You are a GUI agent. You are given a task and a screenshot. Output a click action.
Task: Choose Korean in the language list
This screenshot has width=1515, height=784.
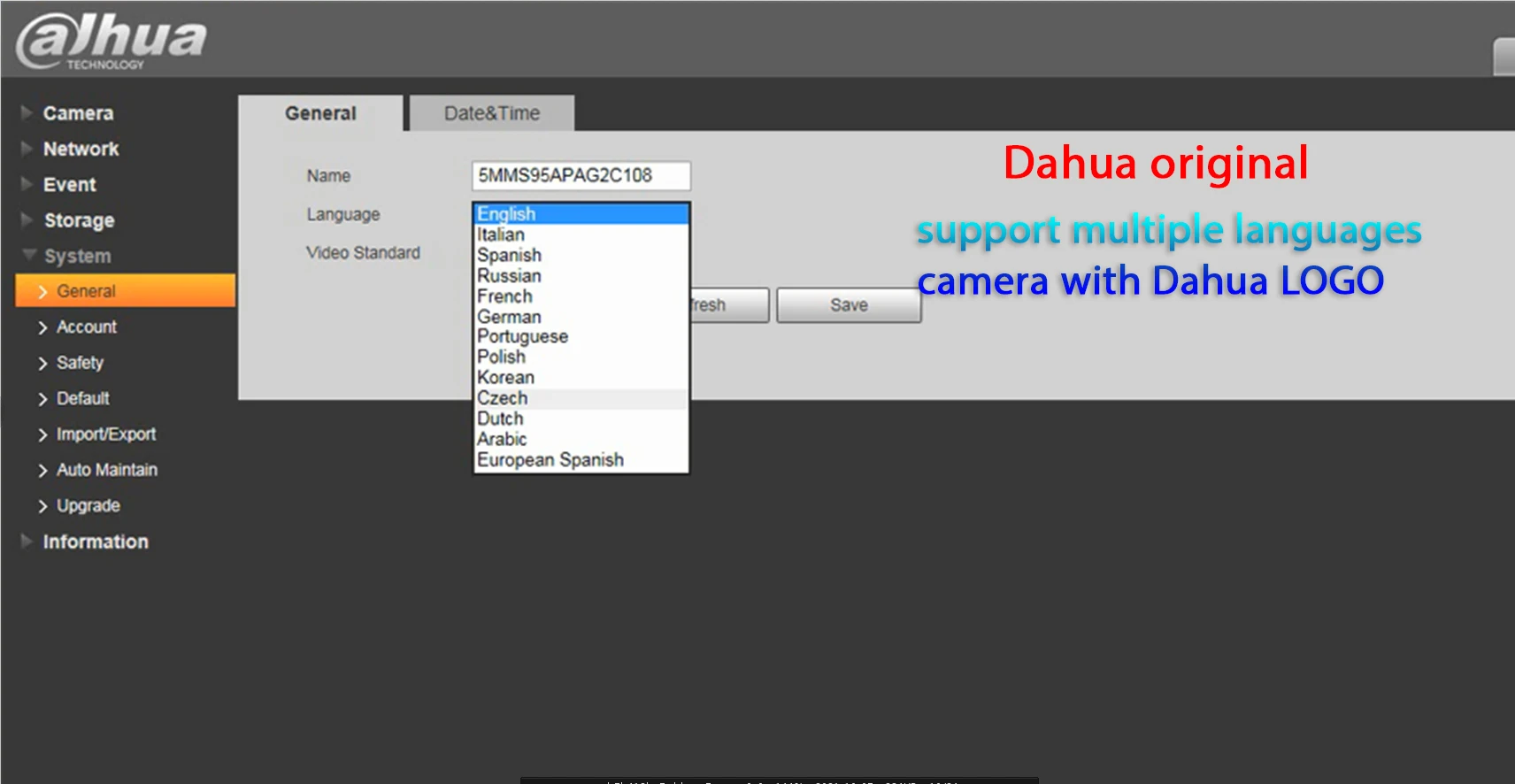pos(581,377)
